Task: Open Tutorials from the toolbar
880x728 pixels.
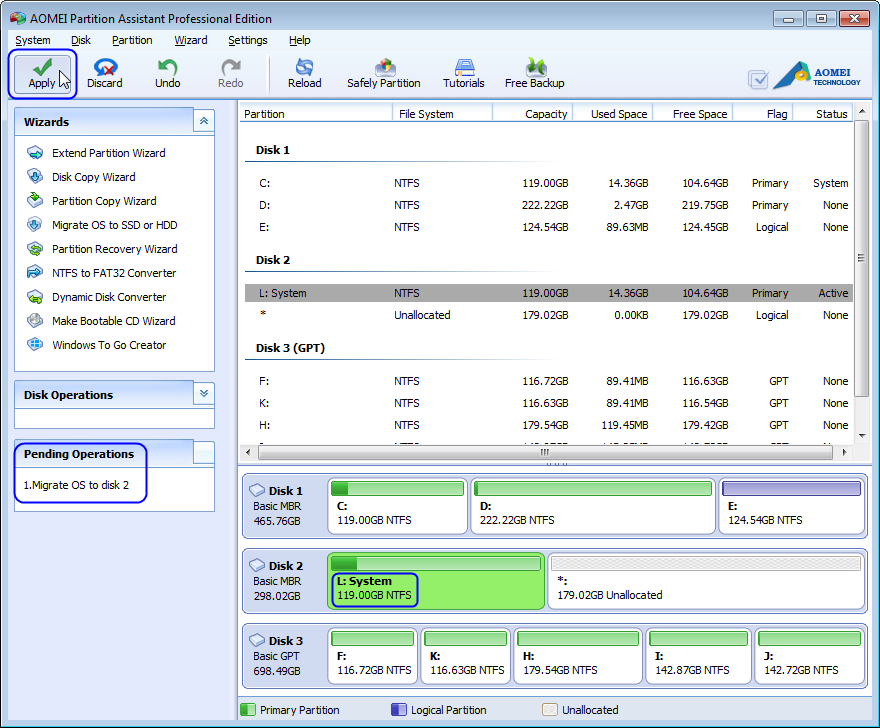Action: (463, 68)
